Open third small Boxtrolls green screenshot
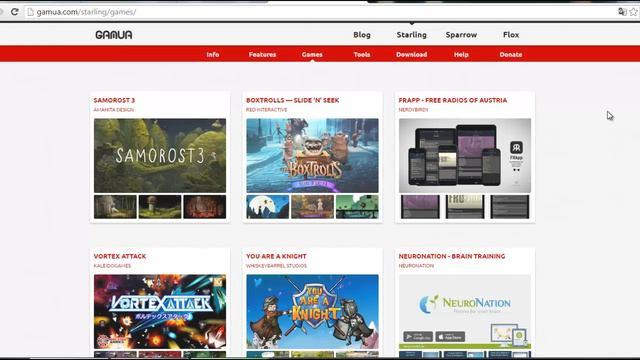Screen dimensions: 640x360 (x=357, y=207)
